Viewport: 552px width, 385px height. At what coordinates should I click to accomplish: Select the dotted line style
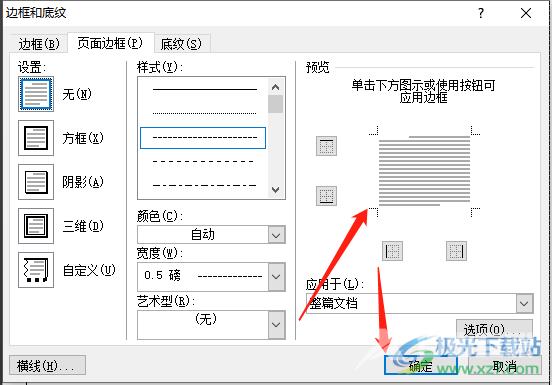point(204,113)
